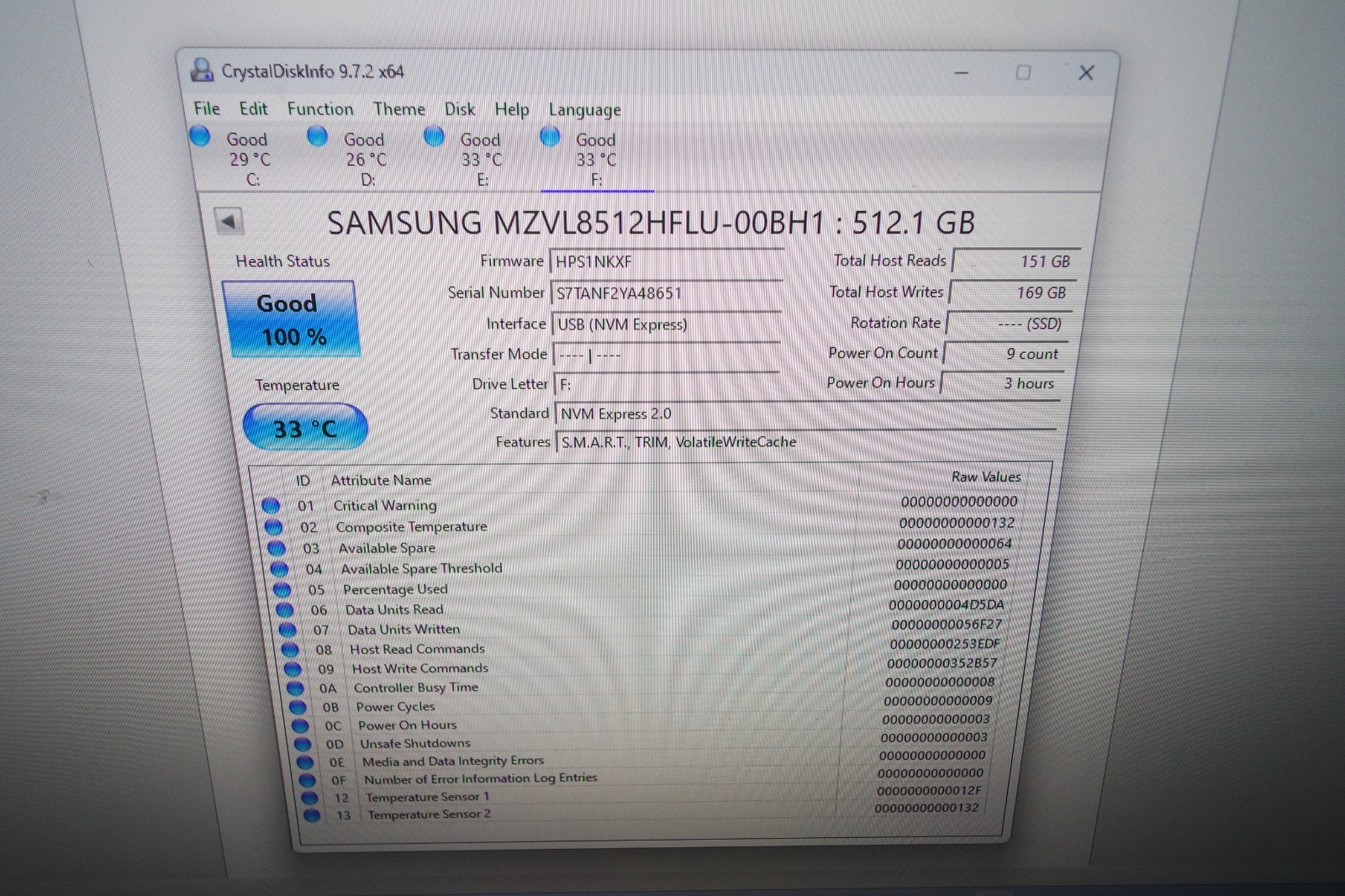Click the Standard field NVM Express 2.0
The image size is (1345, 896).
tap(806, 414)
